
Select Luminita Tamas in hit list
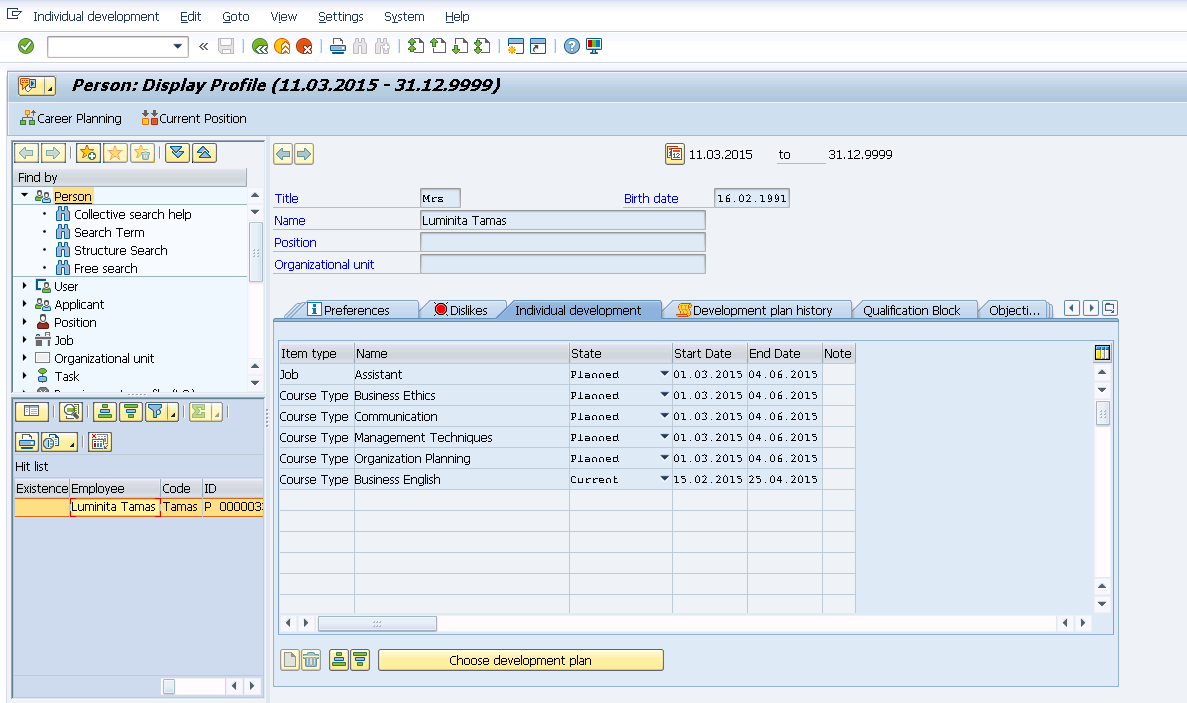tap(114, 507)
